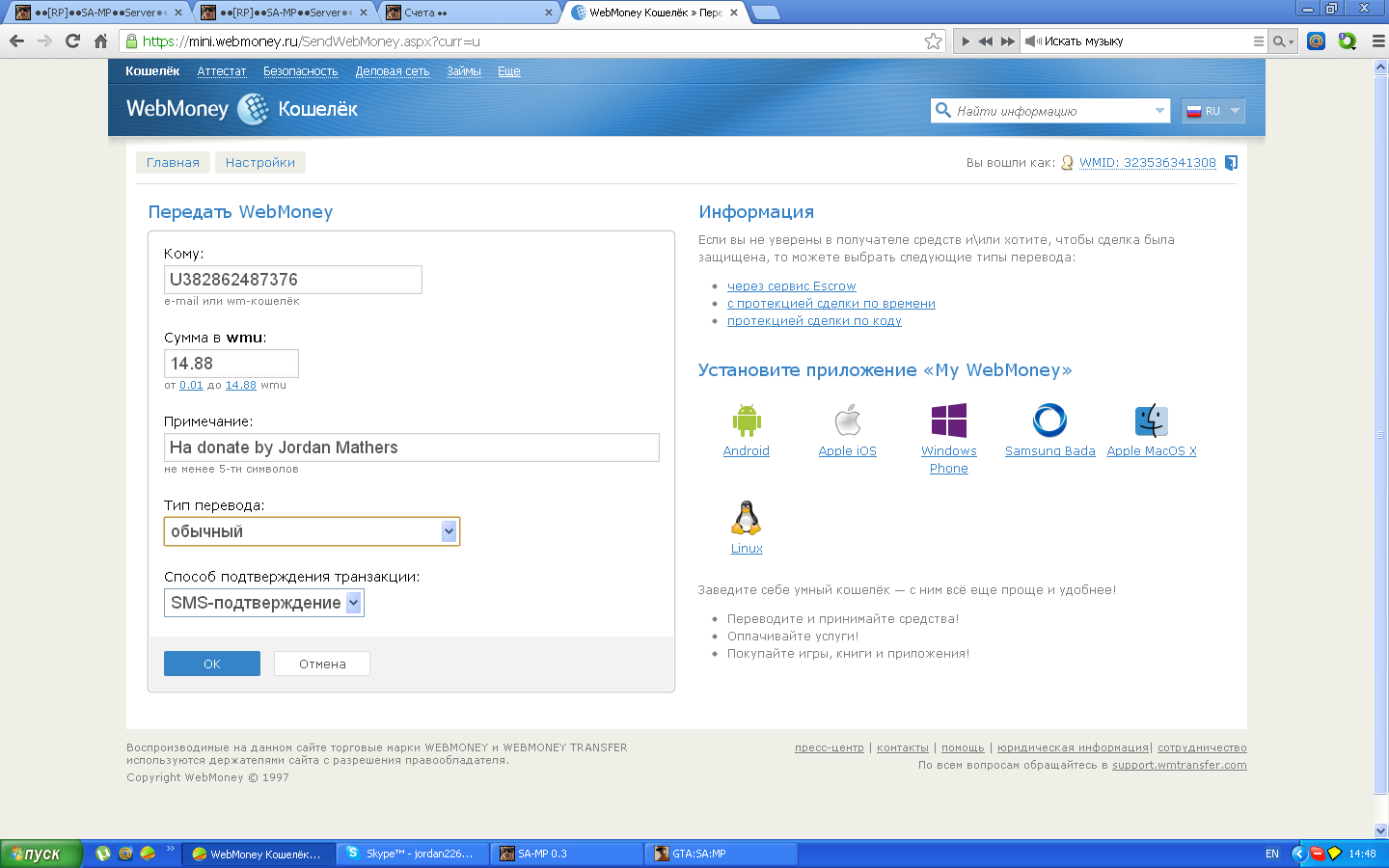Open протекцией сделки по коду link
The width and height of the screenshot is (1389, 868).
coord(814,321)
